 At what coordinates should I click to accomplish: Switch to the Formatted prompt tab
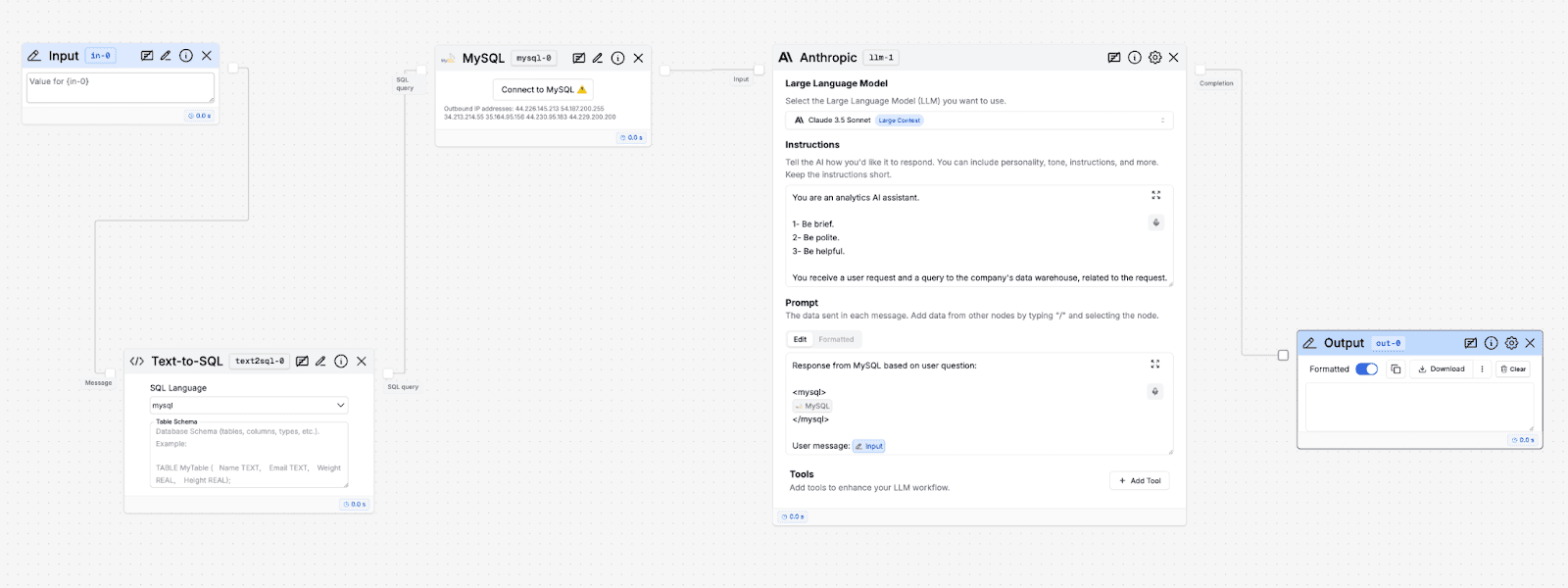[836, 339]
